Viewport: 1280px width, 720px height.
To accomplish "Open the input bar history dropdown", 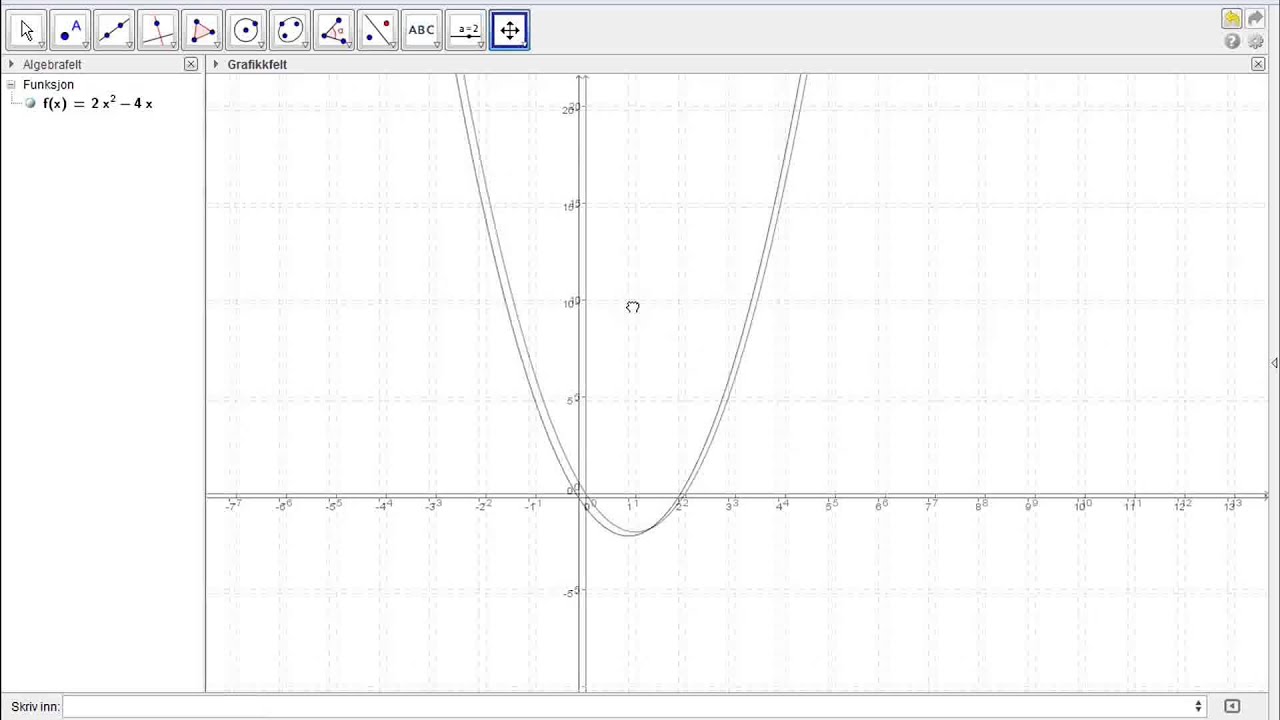I will pos(1198,707).
